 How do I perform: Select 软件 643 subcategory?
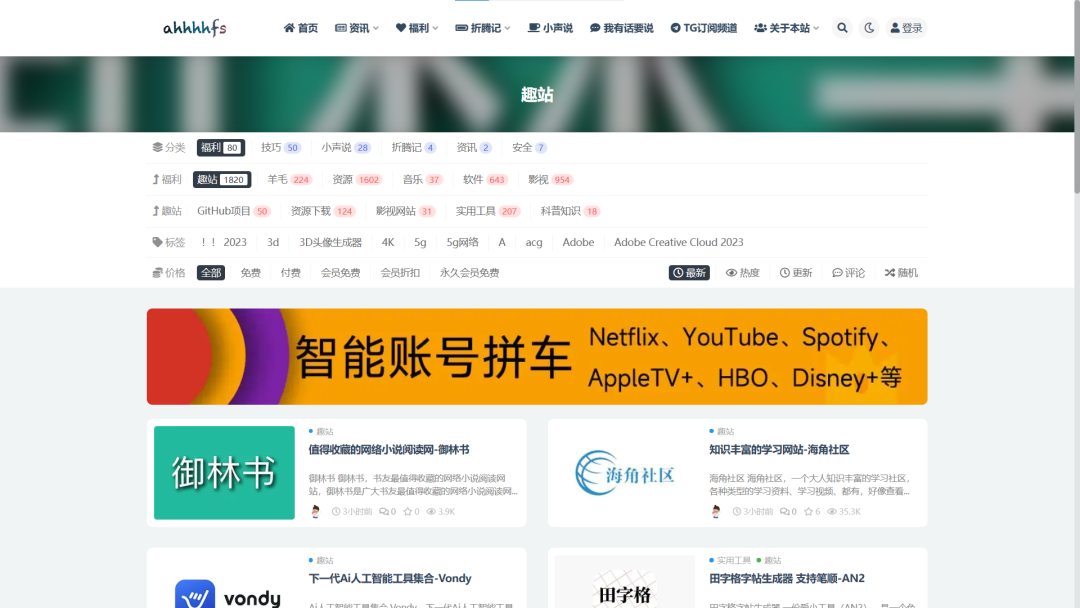(x=486, y=180)
